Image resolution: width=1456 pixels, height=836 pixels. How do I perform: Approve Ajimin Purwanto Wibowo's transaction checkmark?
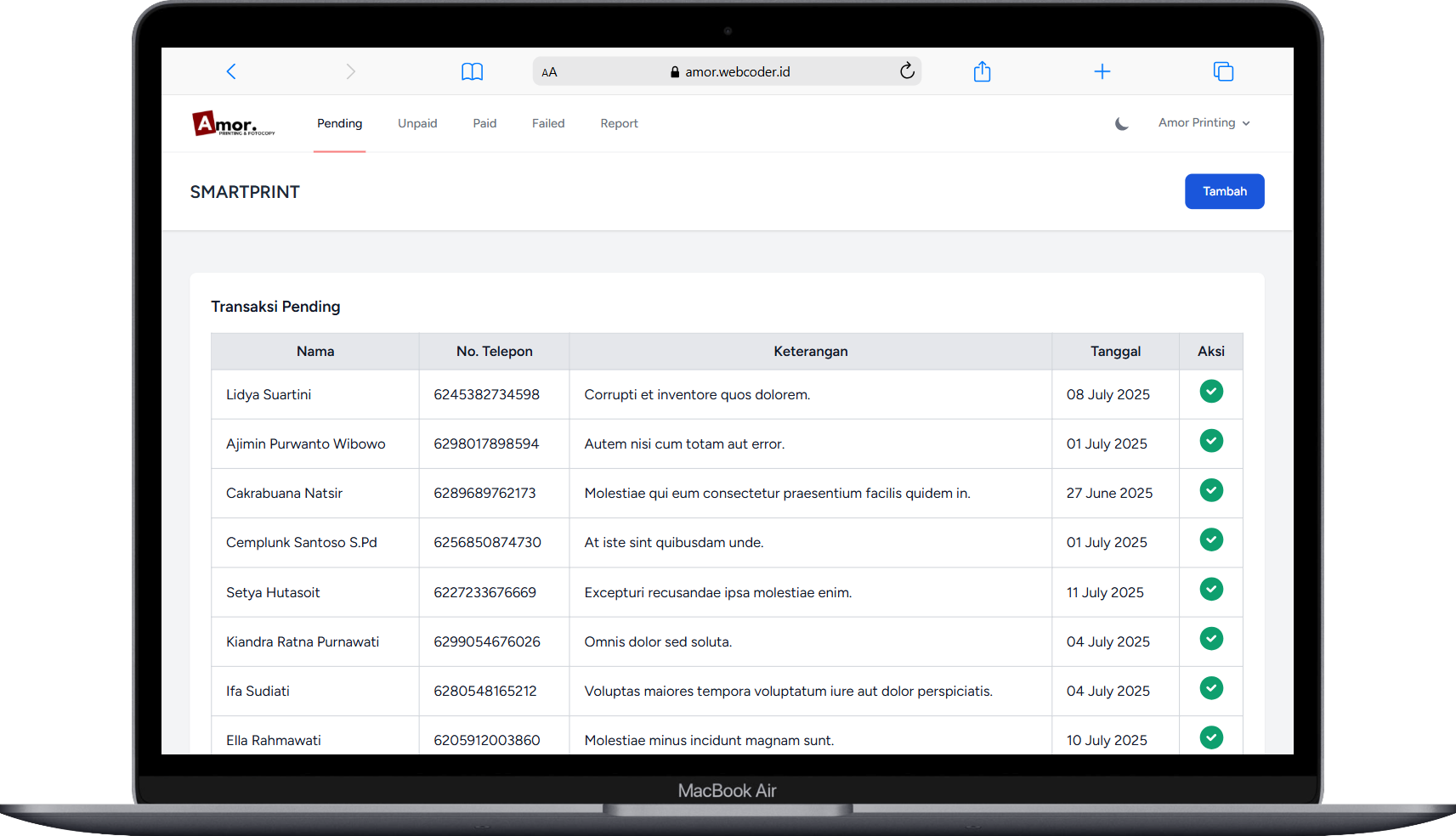(x=1211, y=441)
